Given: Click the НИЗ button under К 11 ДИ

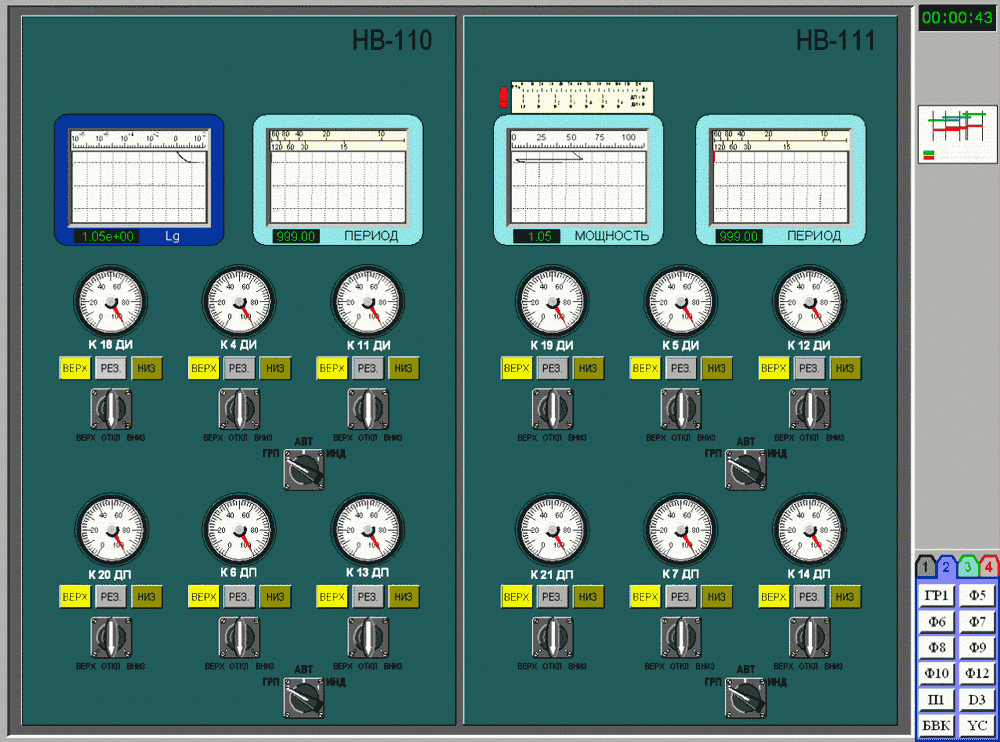Looking at the screenshot, I should (404, 368).
